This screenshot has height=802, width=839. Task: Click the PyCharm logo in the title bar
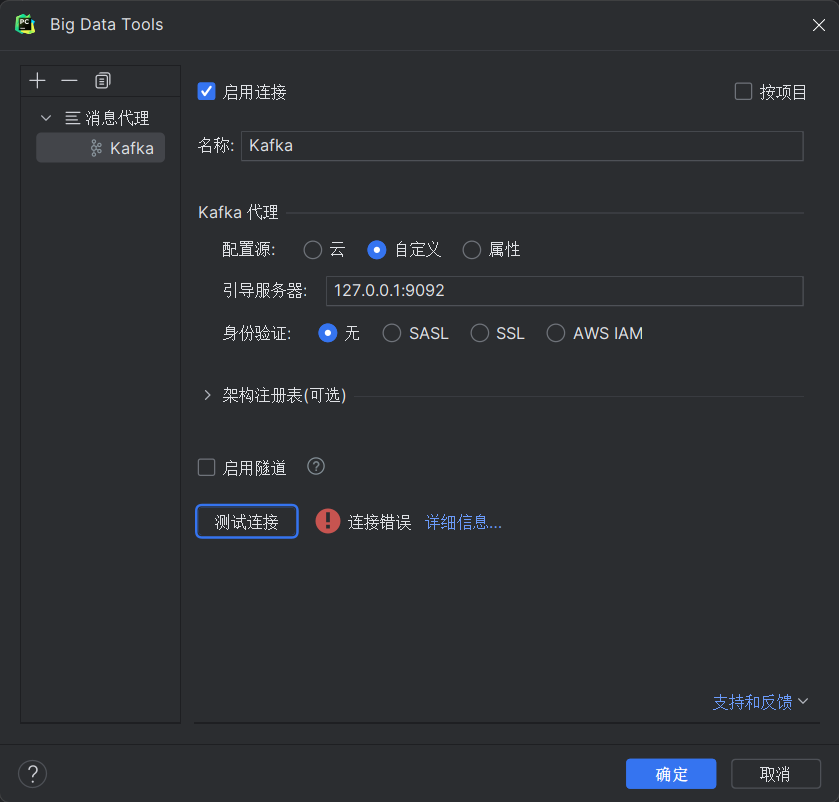point(25,25)
